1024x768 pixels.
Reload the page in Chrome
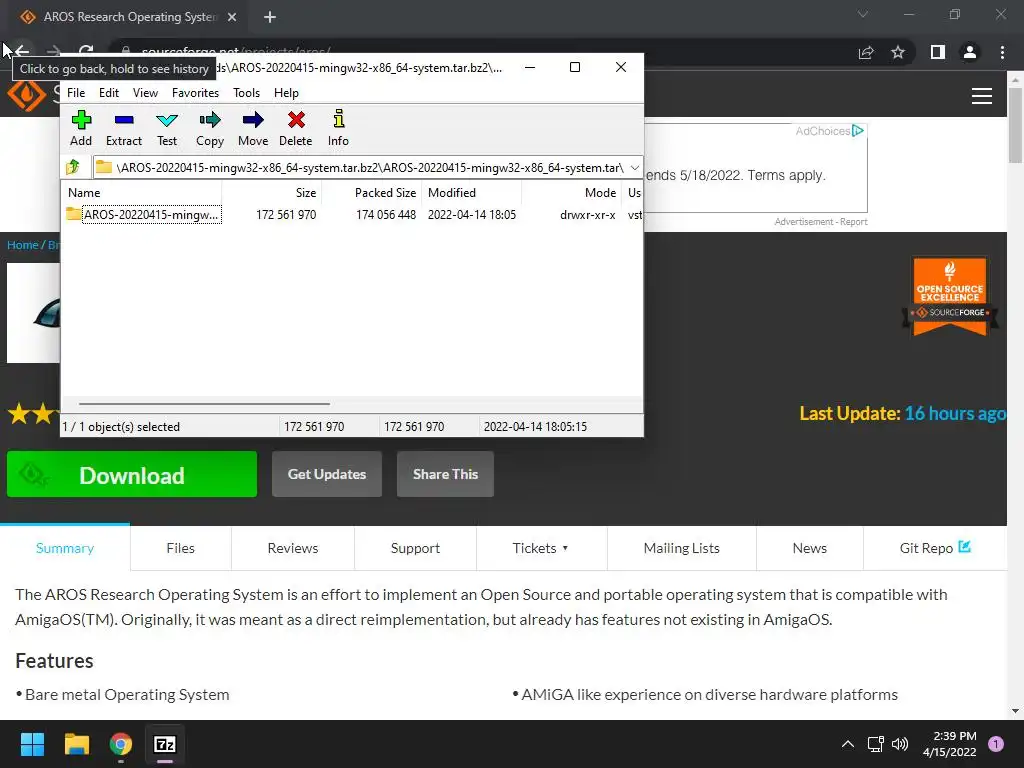click(86, 52)
